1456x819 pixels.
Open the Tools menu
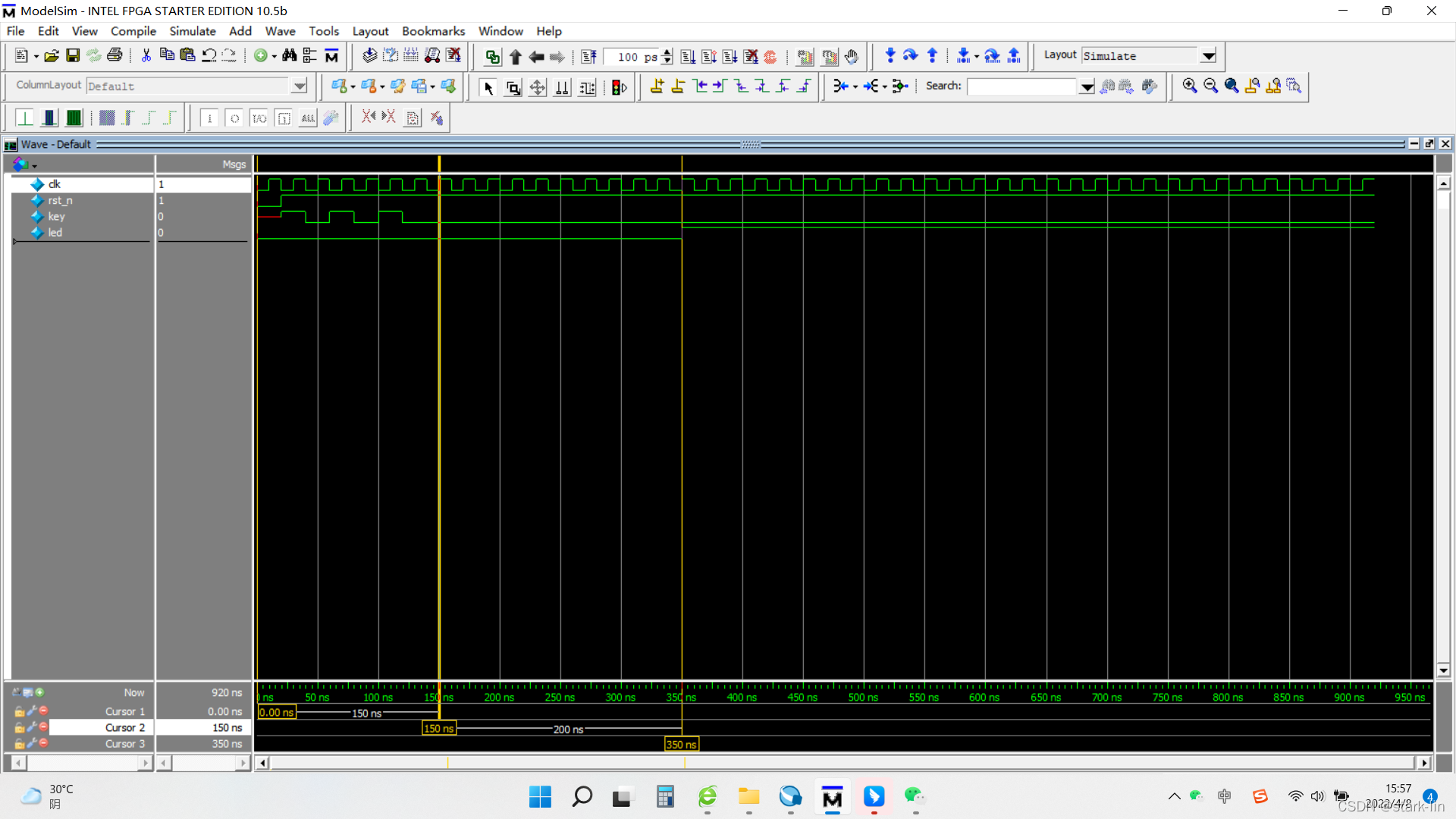[x=324, y=31]
